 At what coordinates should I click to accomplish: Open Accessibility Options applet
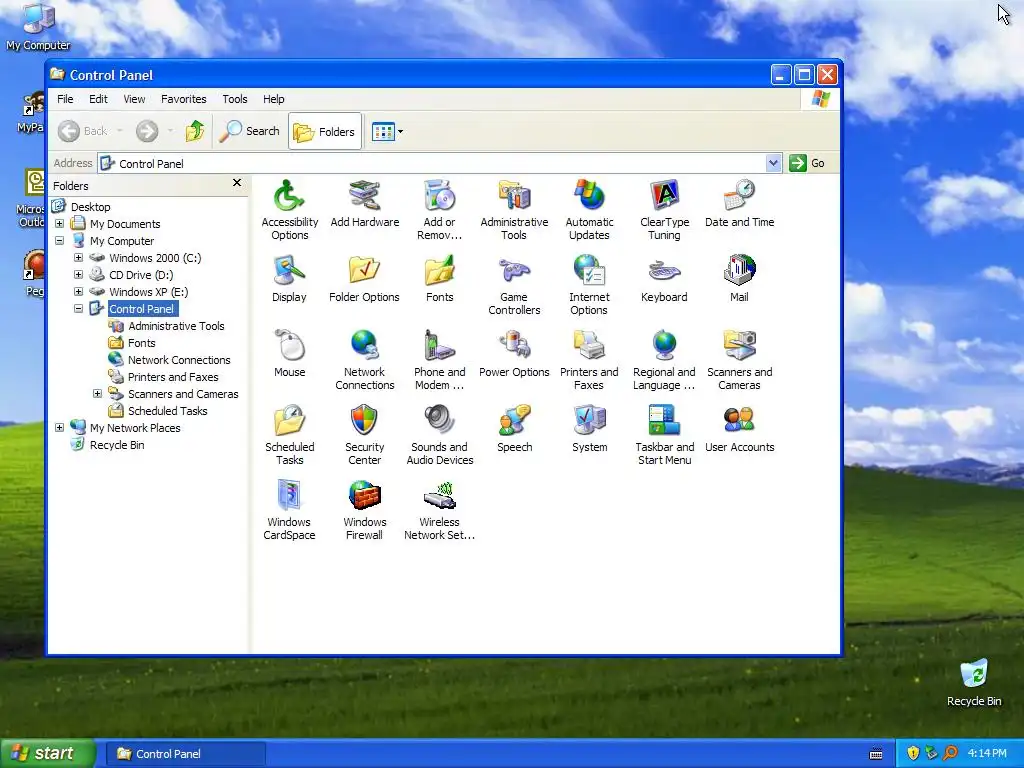pos(289,210)
